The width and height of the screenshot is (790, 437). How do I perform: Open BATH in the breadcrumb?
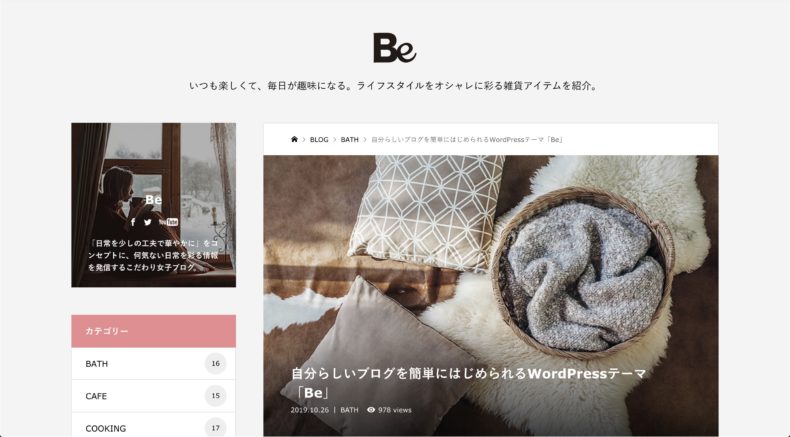click(x=350, y=140)
